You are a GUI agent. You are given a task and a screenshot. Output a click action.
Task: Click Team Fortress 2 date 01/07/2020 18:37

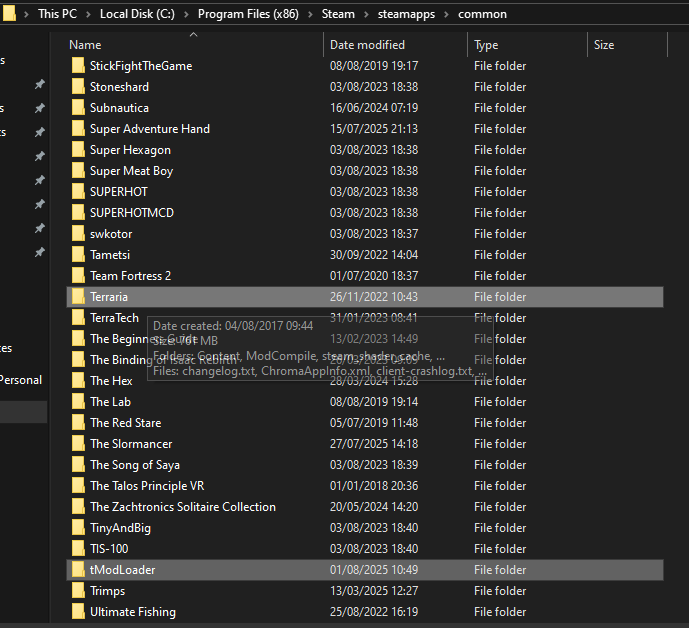pyautogui.click(x=374, y=276)
